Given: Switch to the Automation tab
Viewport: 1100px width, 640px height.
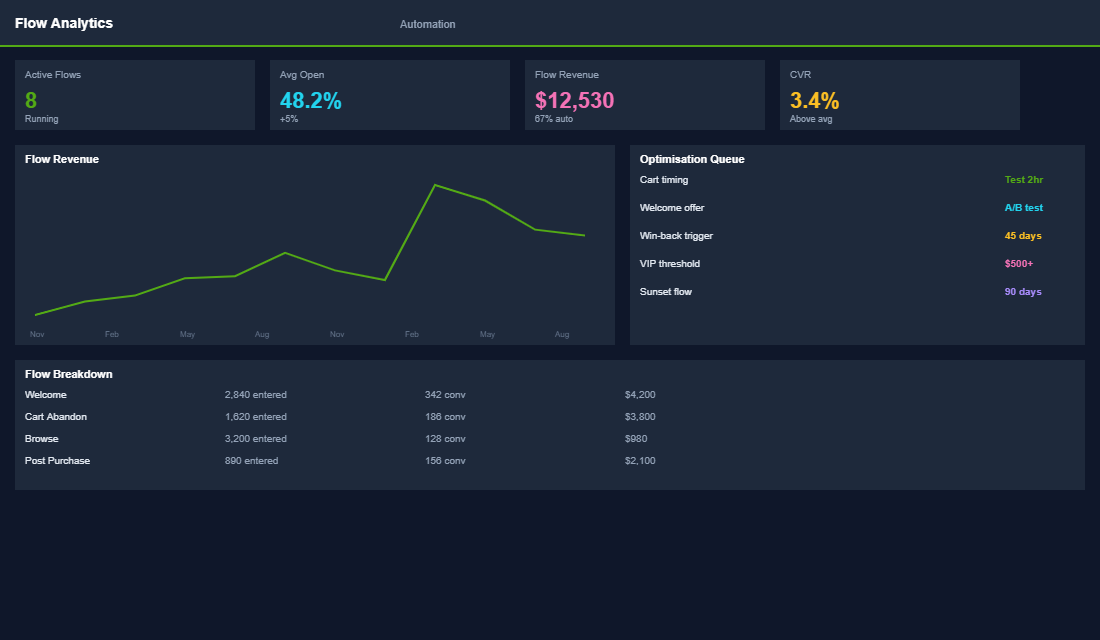Looking at the screenshot, I should [x=427, y=23].
